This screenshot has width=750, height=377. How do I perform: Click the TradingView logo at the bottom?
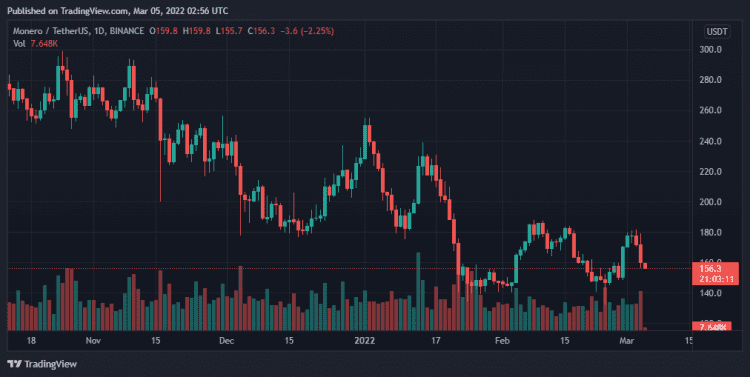[42, 364]
